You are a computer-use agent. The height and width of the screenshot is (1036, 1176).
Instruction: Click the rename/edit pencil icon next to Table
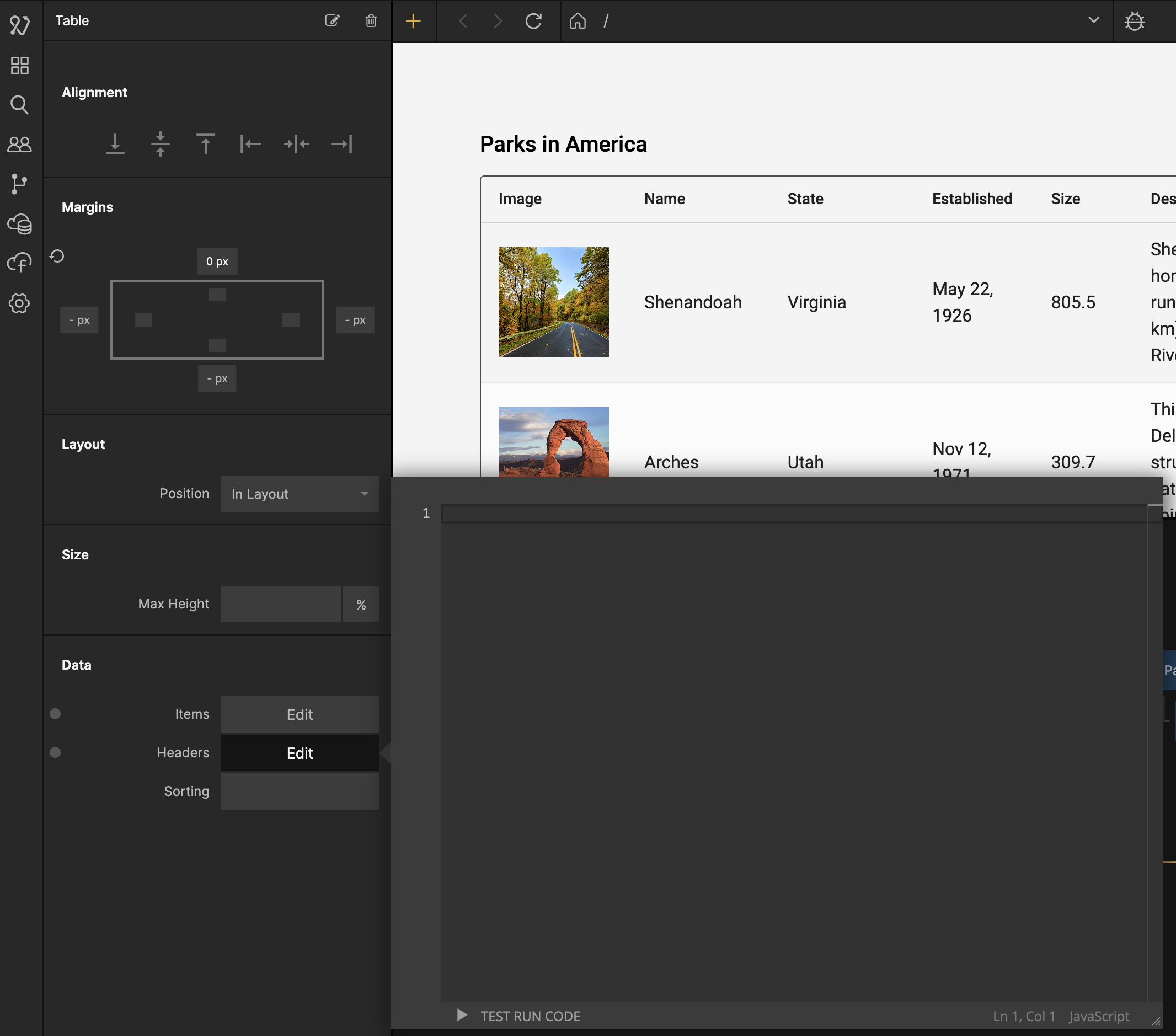332,21
